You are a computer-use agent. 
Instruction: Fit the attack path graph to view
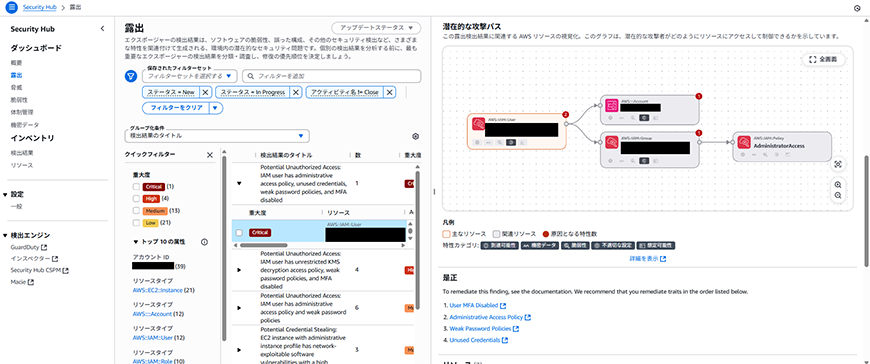pos(838,164)
